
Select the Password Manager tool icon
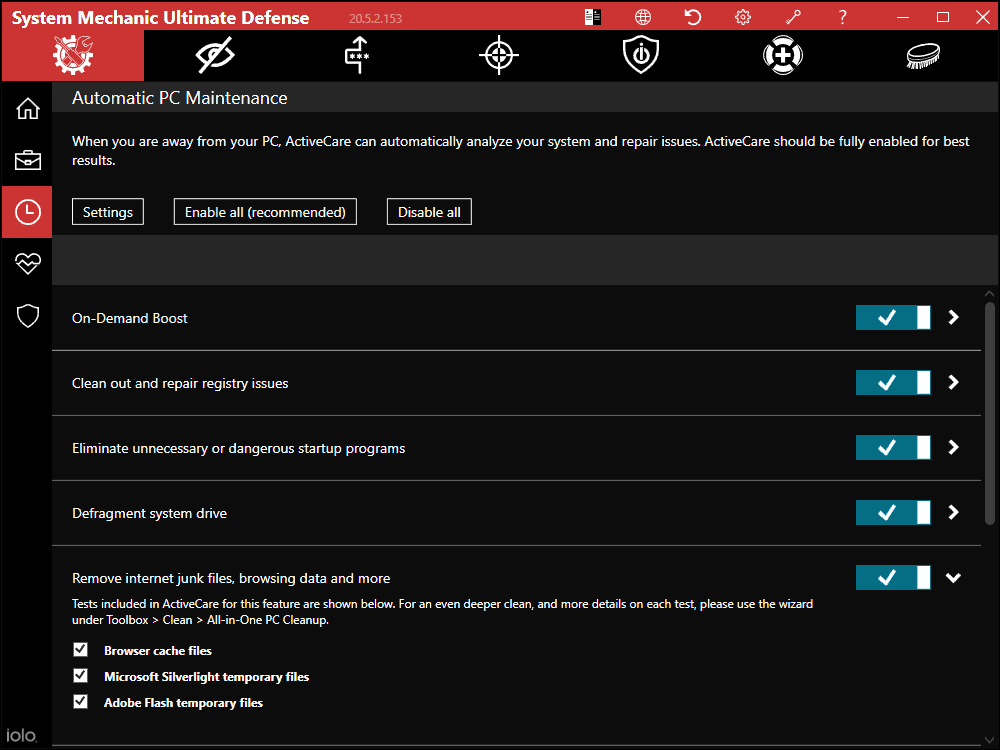pos(356,55)
